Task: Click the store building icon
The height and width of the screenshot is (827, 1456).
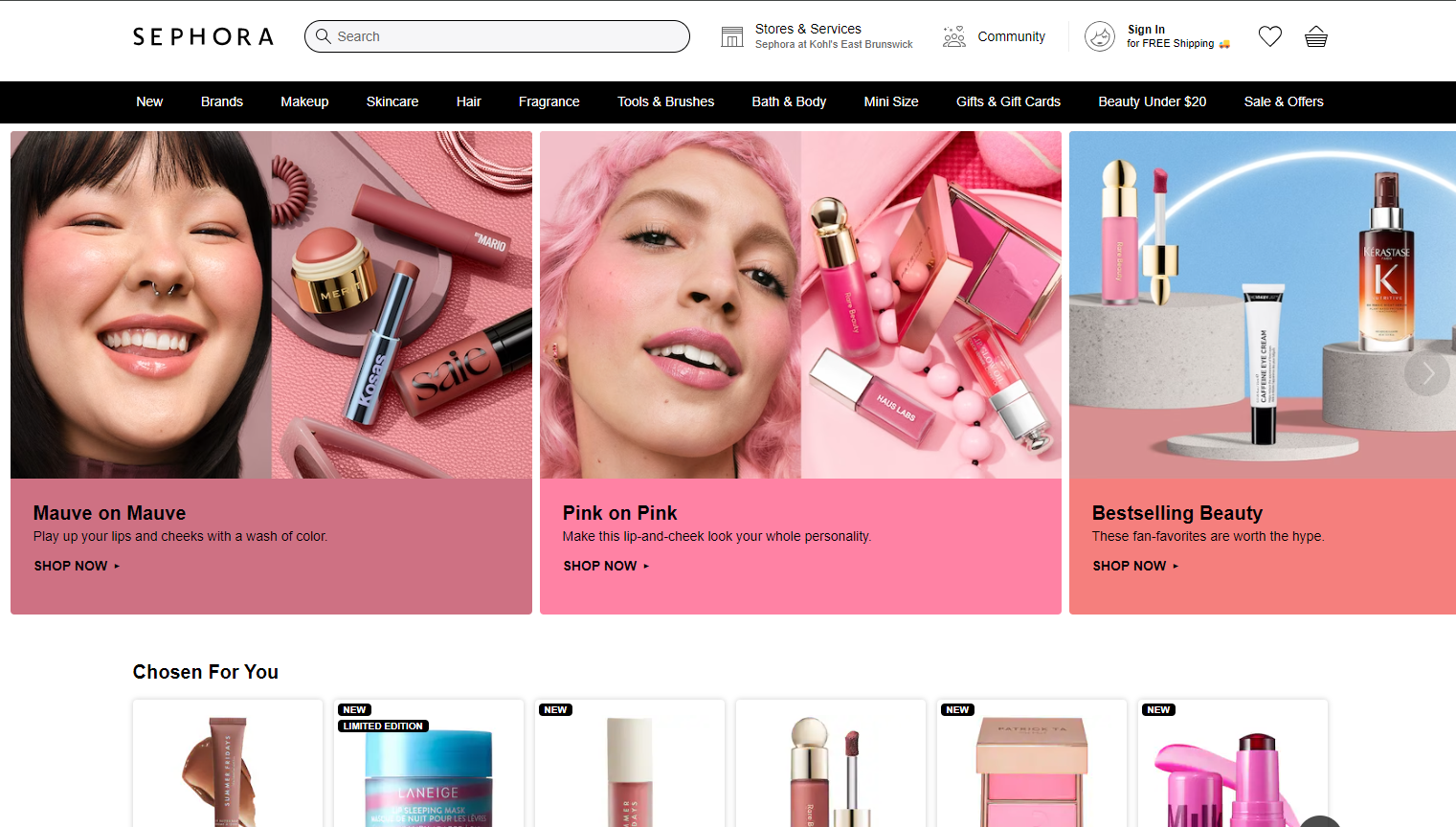Action: [732, 36]
